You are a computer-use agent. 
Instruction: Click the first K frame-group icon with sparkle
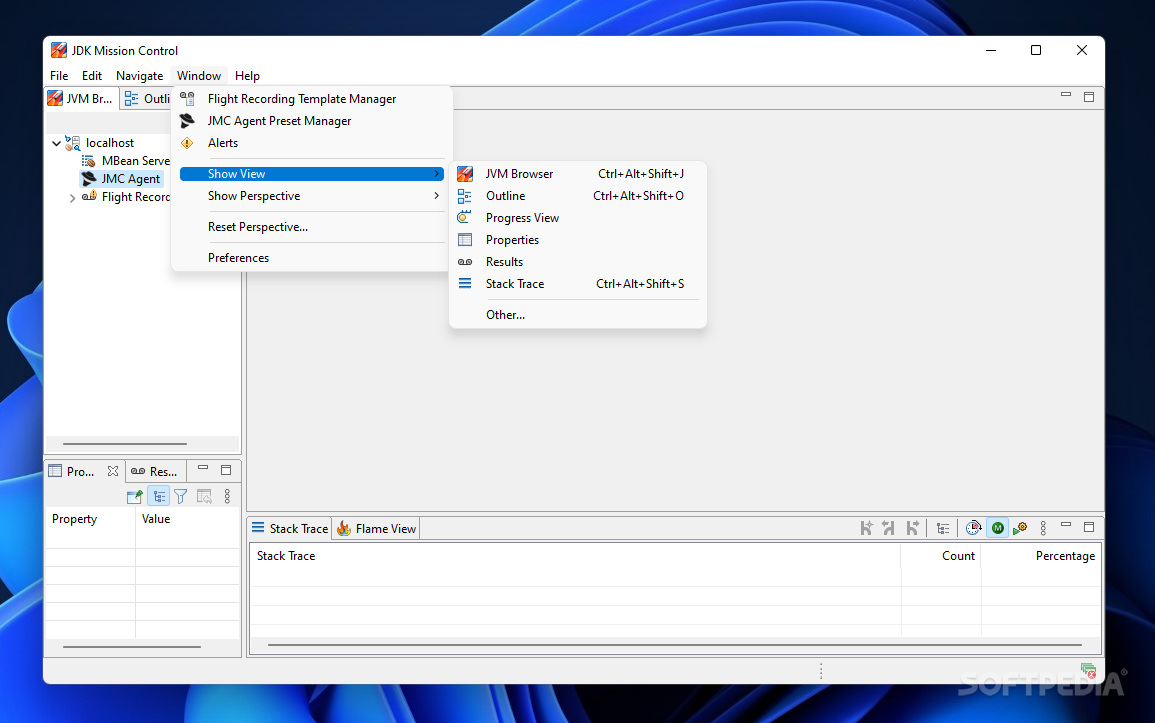(x=867, y=528)
